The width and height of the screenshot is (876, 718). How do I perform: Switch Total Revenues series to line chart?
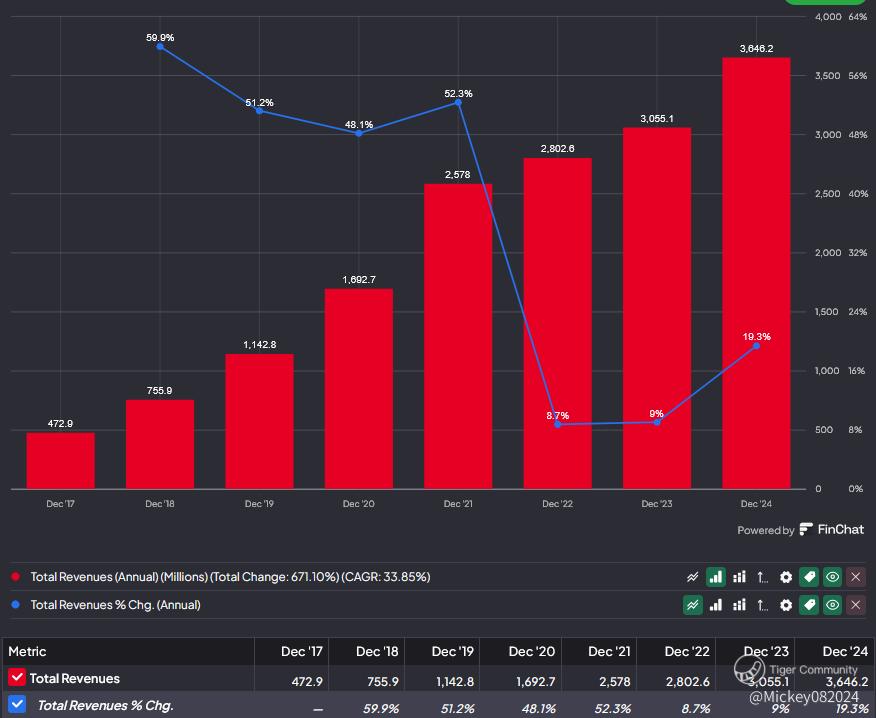coord(692,577)
